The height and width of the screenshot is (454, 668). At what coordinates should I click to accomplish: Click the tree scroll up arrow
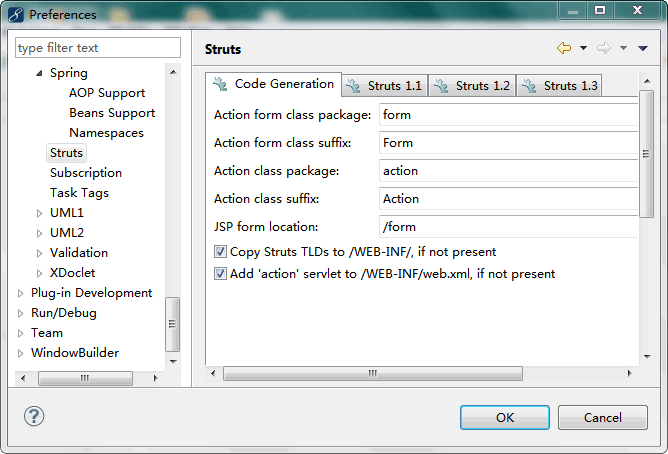coord(173,72)
